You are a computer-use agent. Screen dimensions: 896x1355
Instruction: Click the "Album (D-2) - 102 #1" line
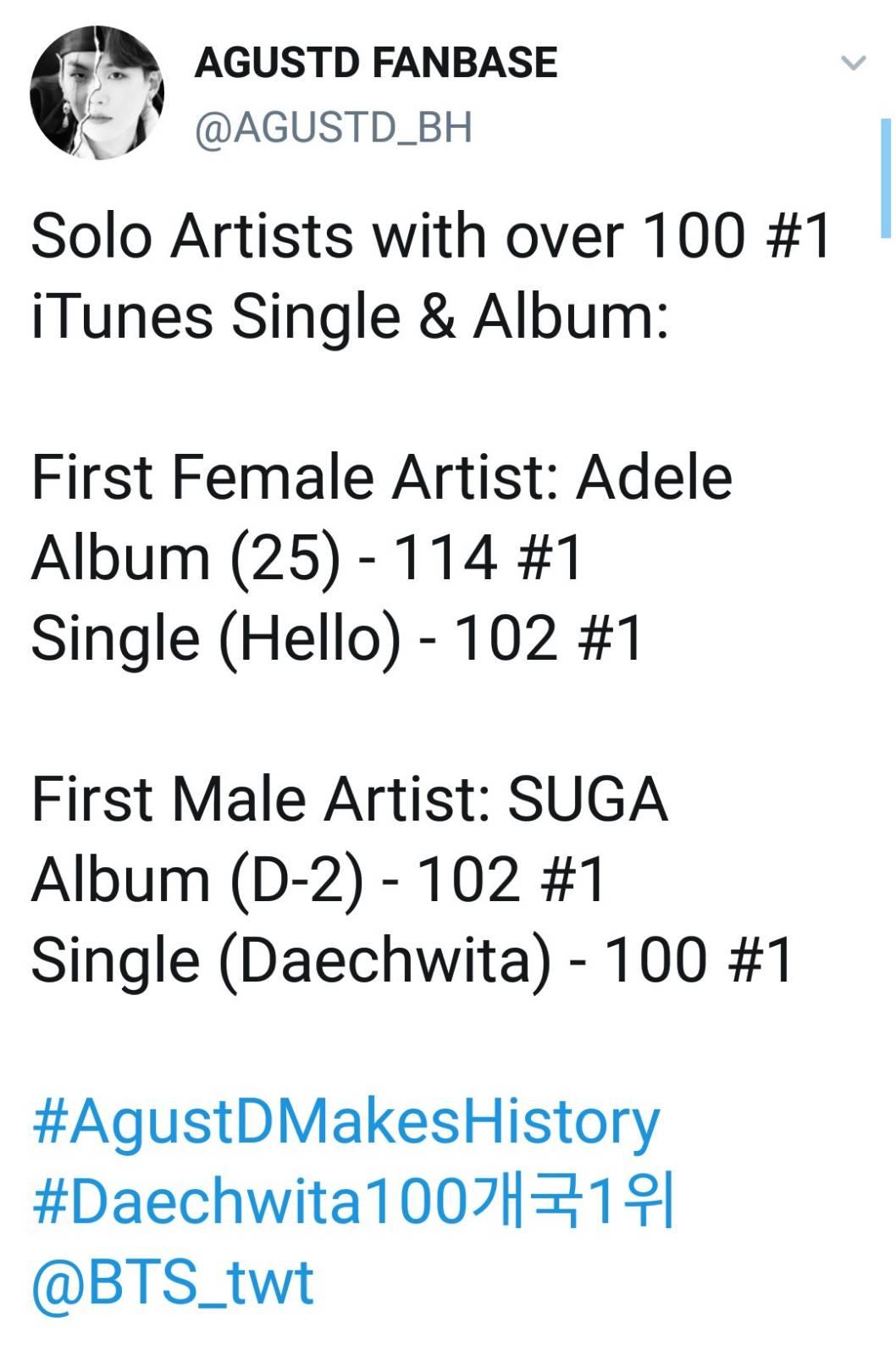[318, 880]
